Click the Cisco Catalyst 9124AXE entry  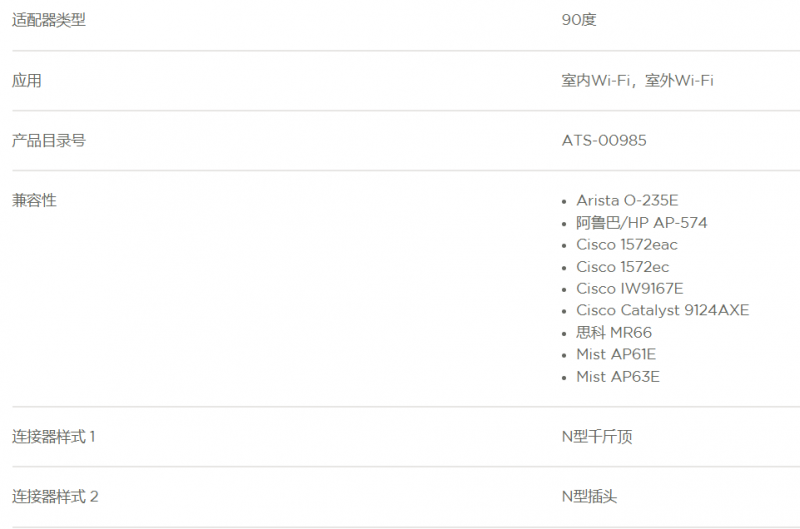tap(663, 310)
